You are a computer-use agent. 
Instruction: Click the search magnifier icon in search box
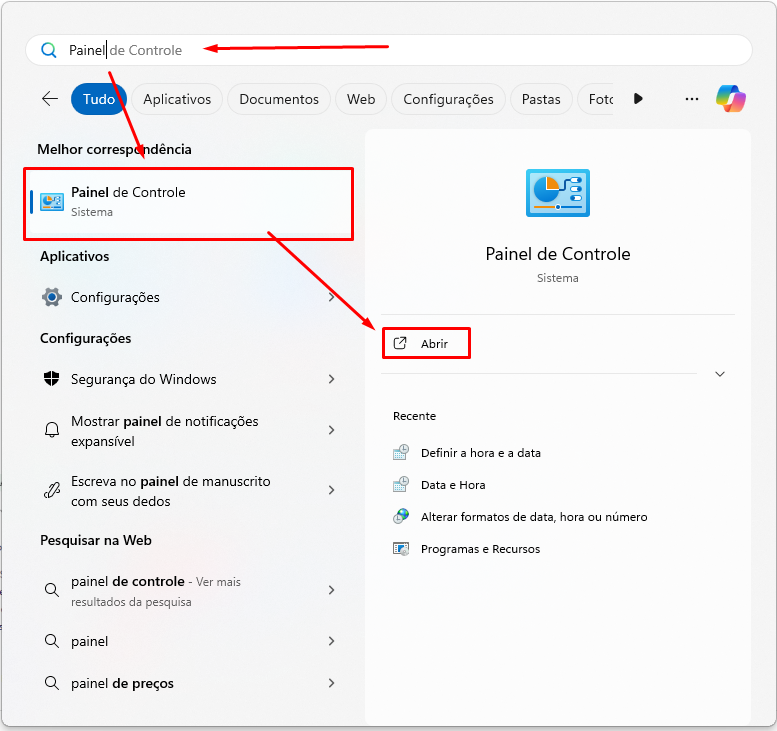[49, 50]
